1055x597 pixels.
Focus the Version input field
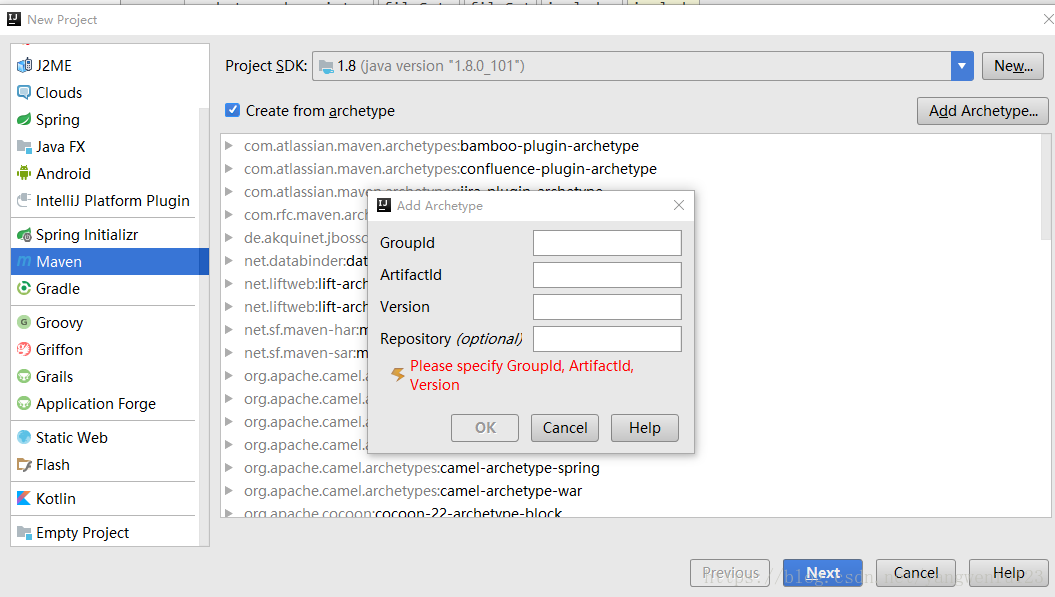[607, 307]
